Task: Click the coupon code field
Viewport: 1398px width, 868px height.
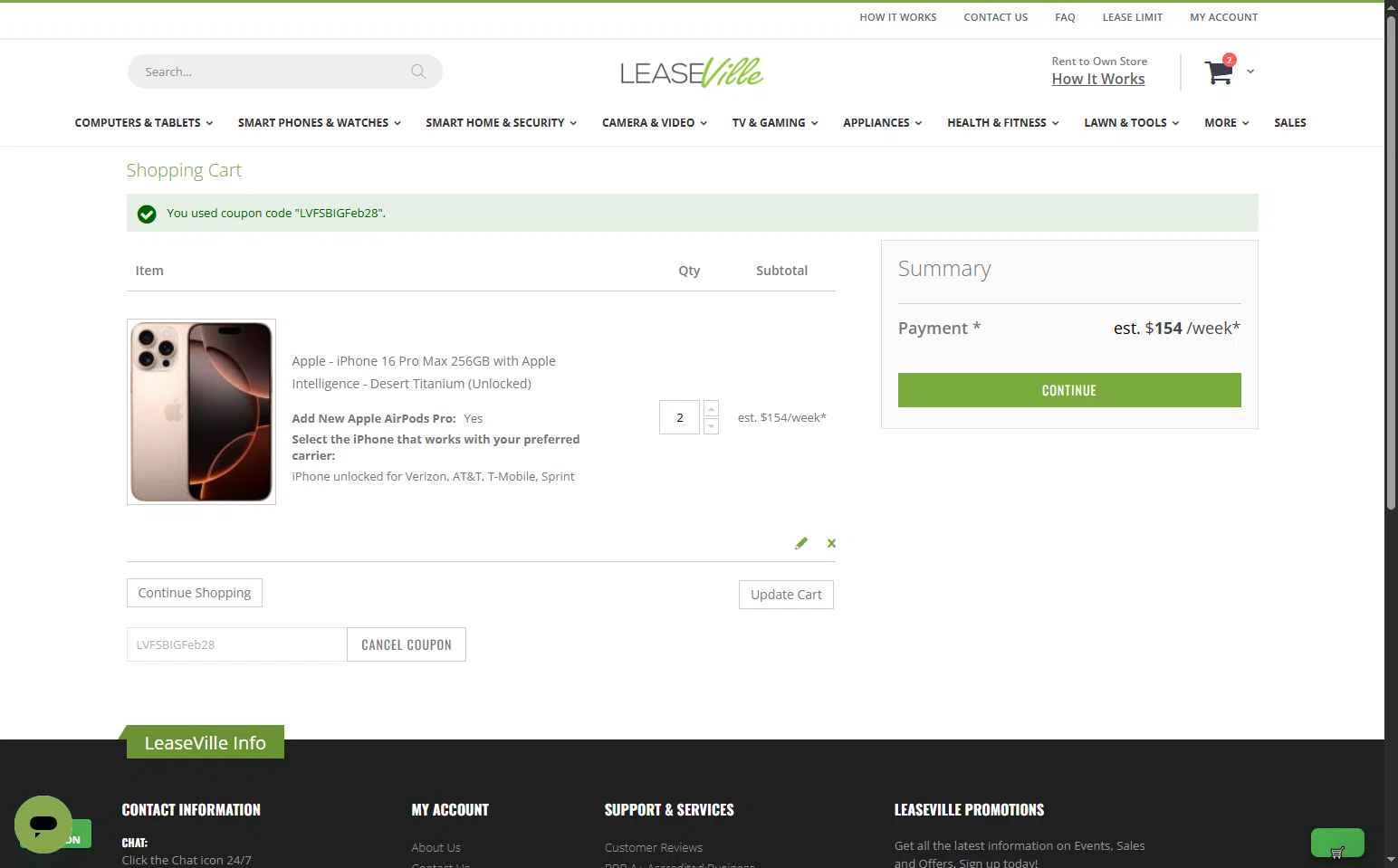Action: pos(236,644)
